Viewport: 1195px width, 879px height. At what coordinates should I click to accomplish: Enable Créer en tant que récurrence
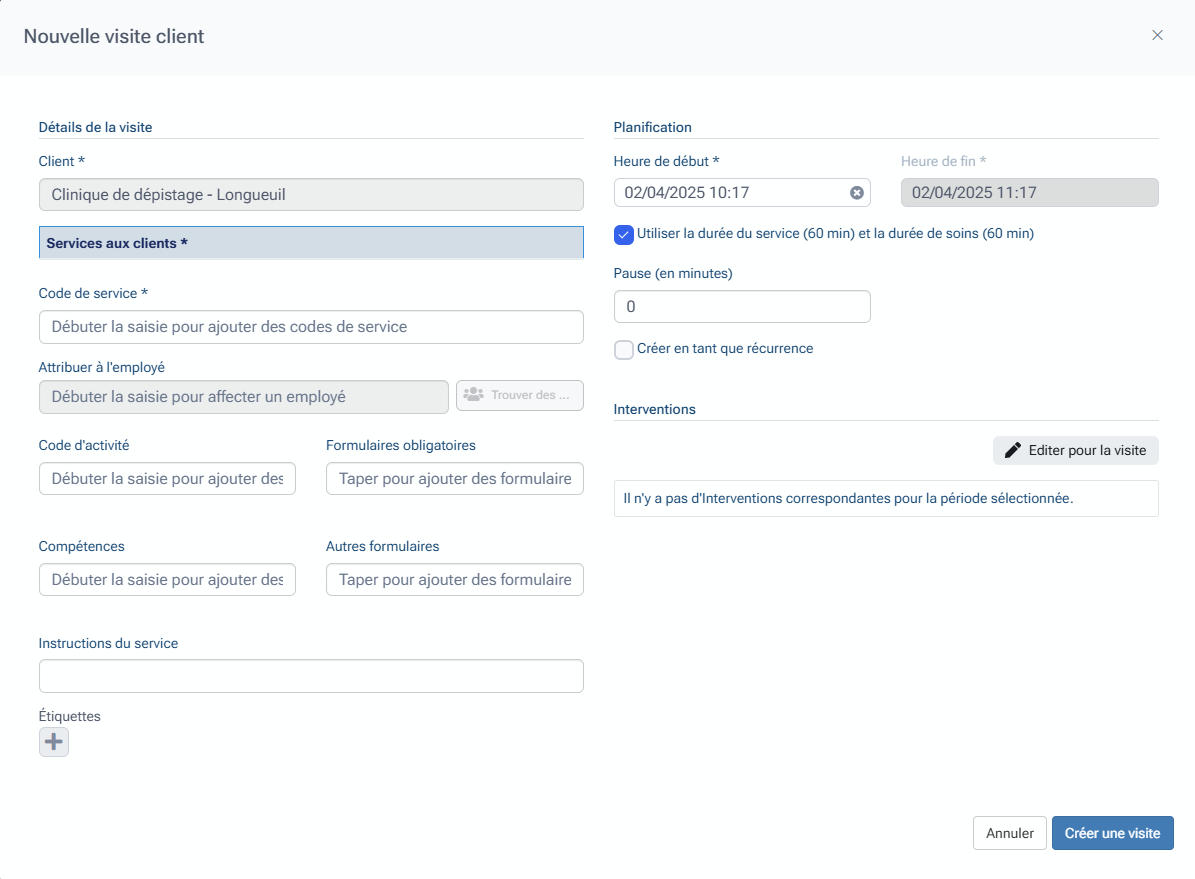[x=624, y=350]
